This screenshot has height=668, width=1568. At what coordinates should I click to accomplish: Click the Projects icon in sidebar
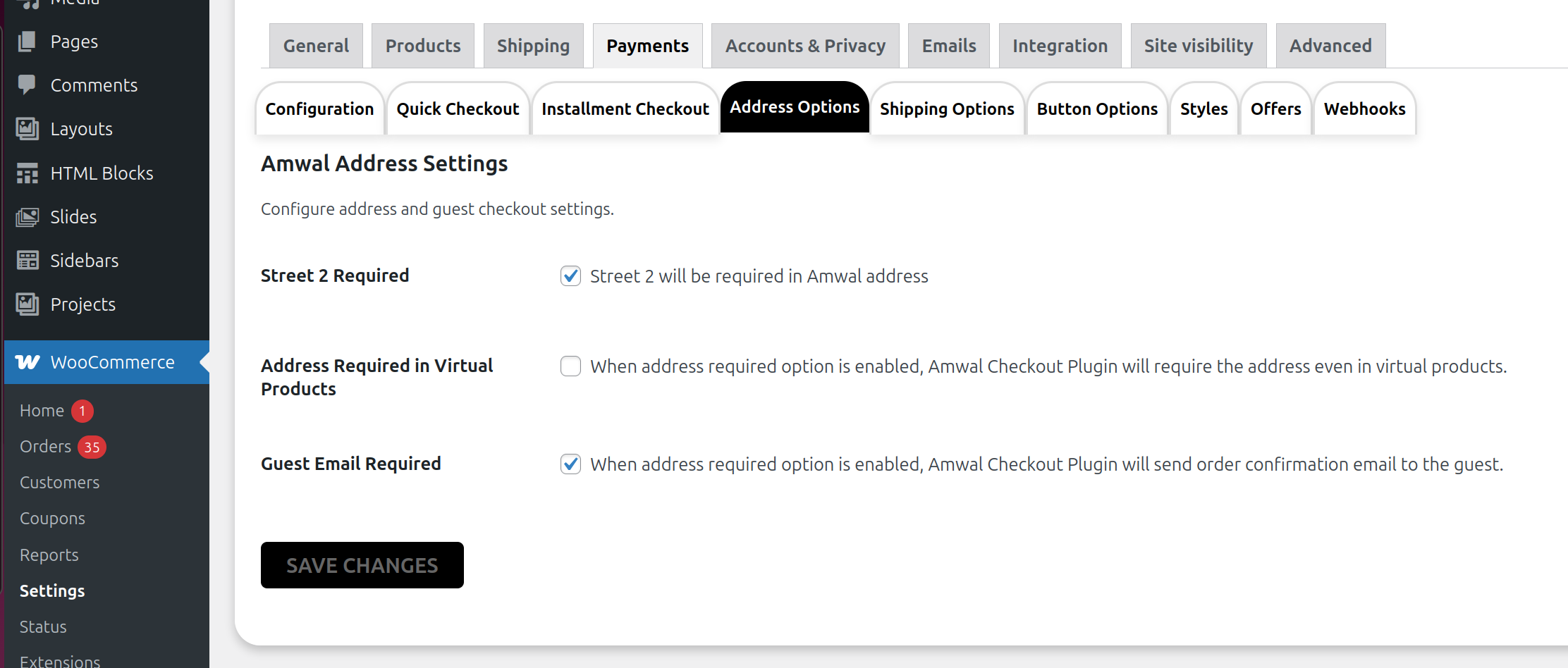click(x=27, y=304)
